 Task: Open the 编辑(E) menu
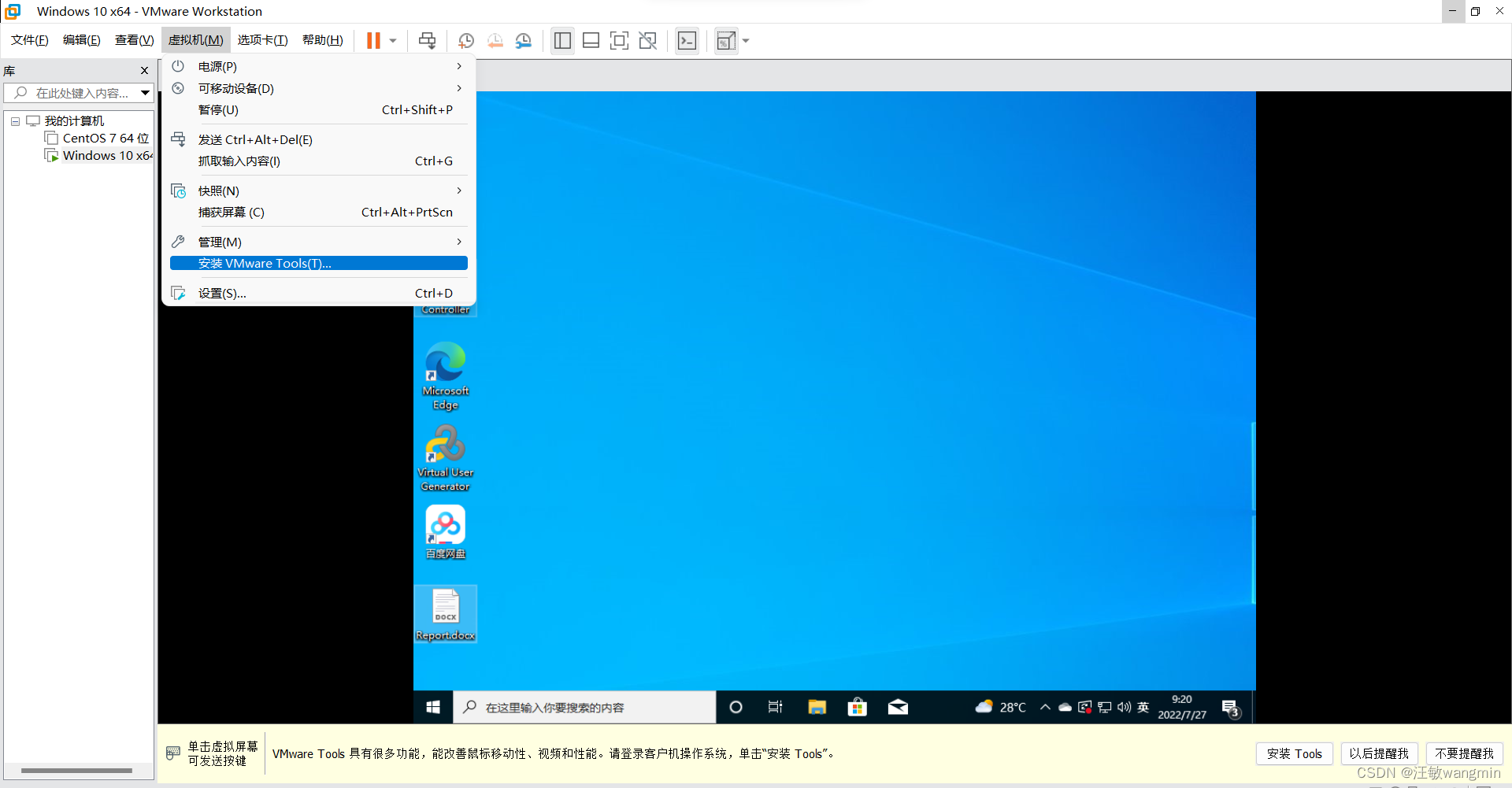[82, 40]
